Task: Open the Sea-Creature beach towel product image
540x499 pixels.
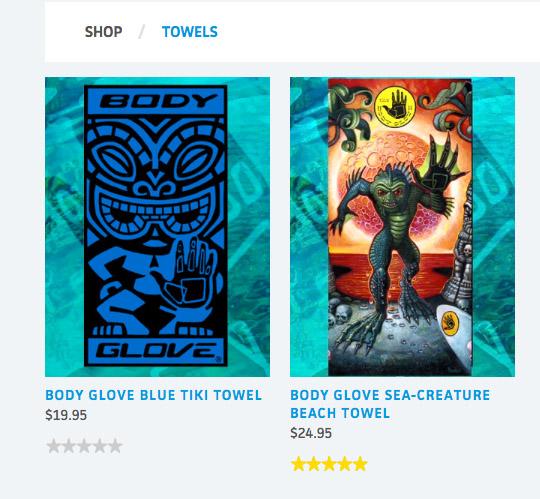Action: 402,227
